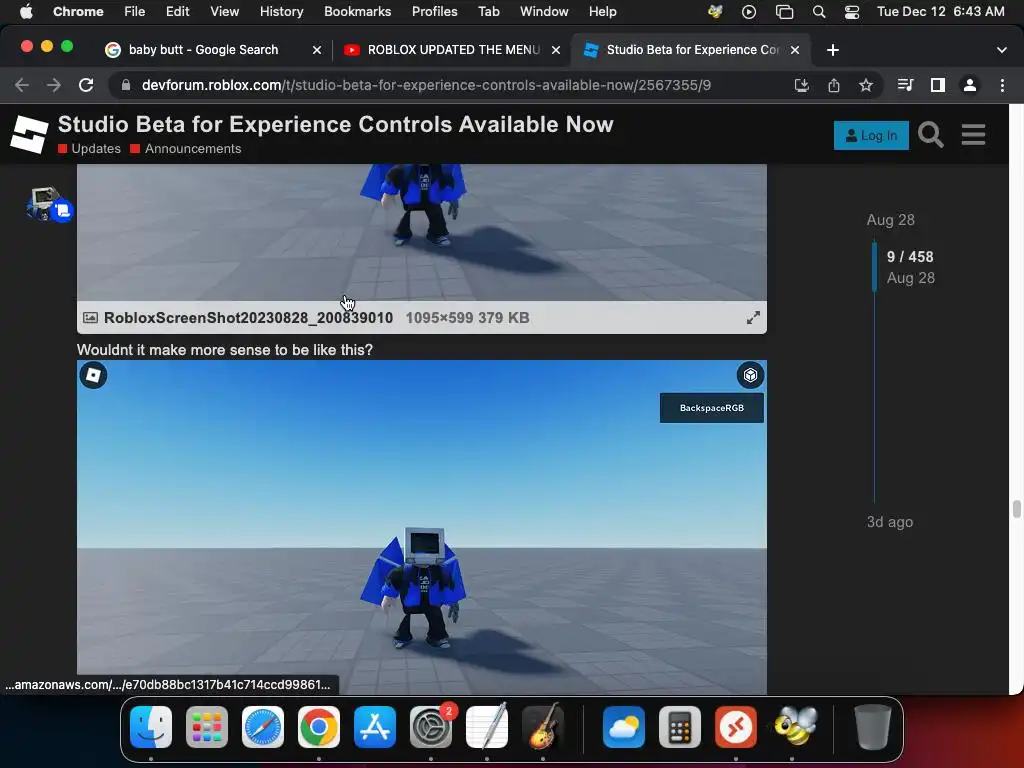
Task: Open the media control icon in Chrome toolbar
Action: click(905, 85)
